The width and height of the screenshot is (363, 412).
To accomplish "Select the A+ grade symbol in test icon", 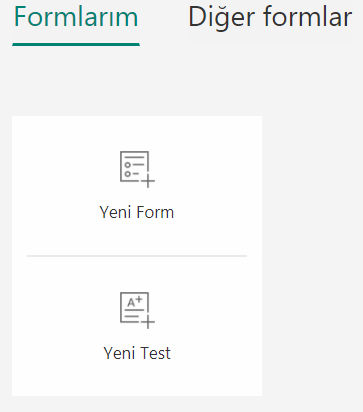I will tap(135, 301).
